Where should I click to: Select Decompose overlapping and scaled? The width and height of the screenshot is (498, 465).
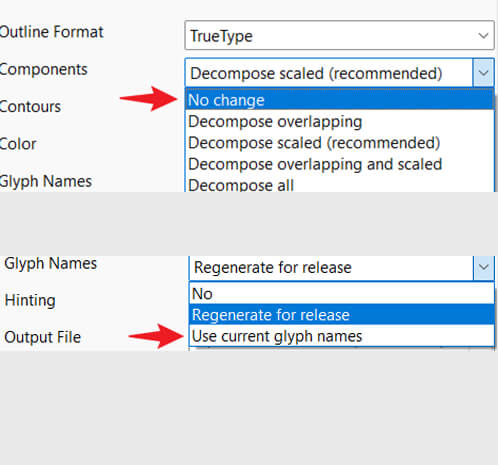coord(340,164)
